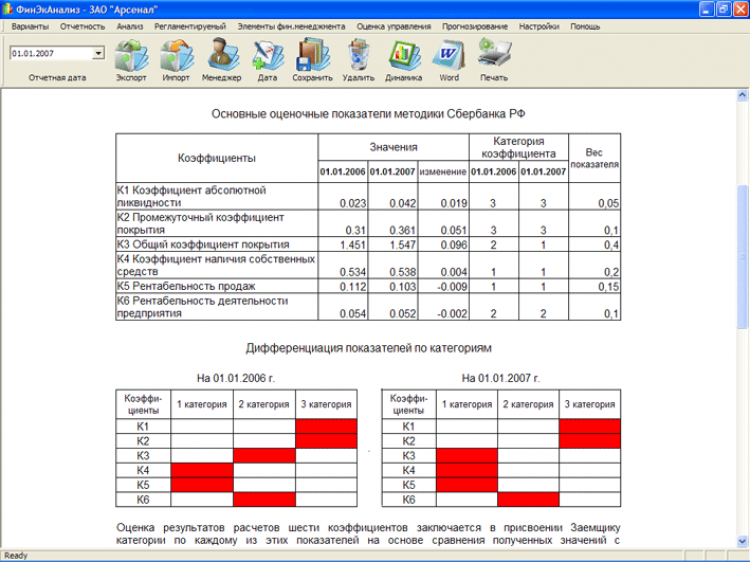Click the heading Основные оценочные показатели методики Сбербанка РФ
The width and height of the screenshot is (750, 562).
(368, 114)
